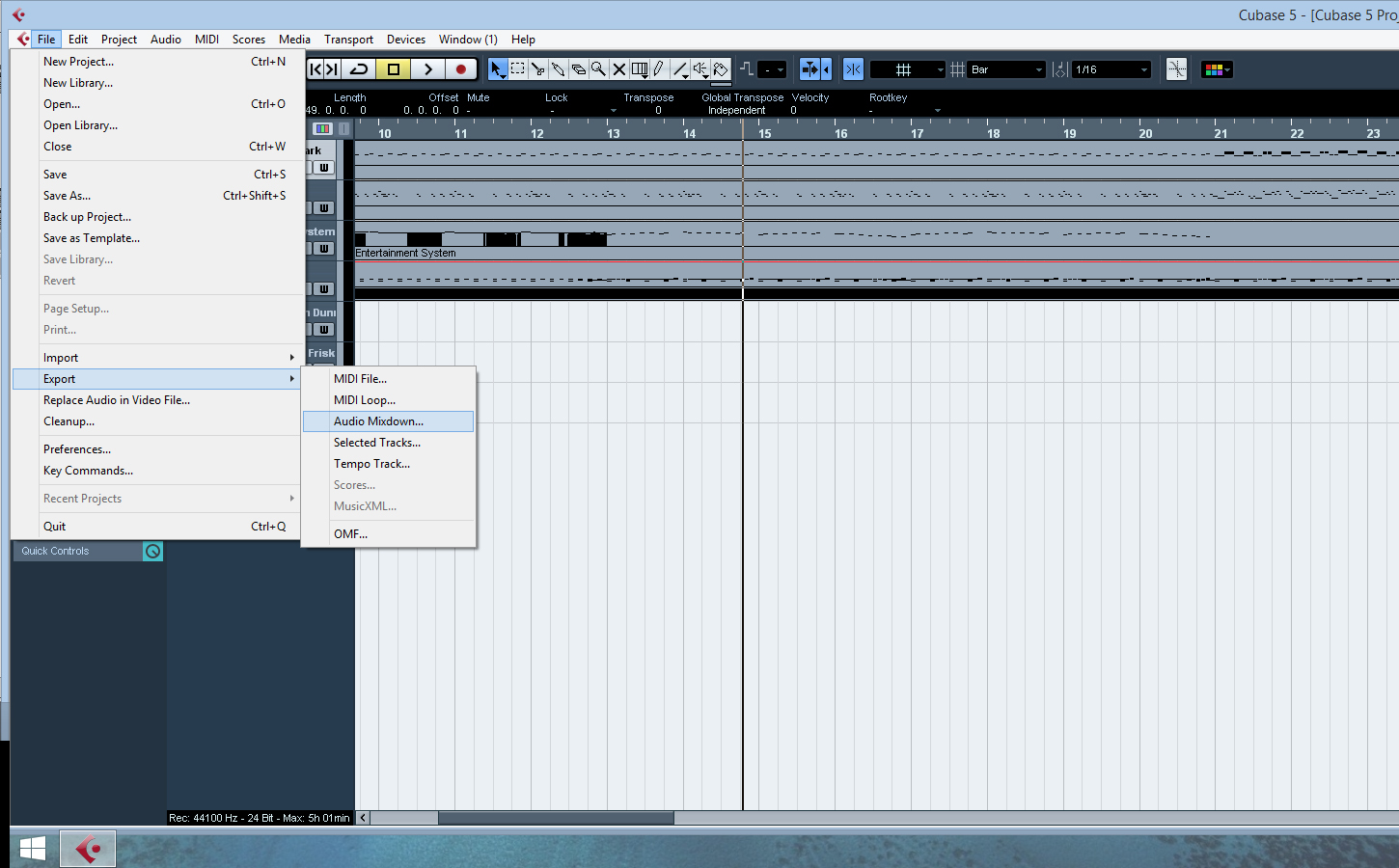The height and width of the screenshot is (868, 1399).
Task: Select the Play speaker tool
Action: 700,69
